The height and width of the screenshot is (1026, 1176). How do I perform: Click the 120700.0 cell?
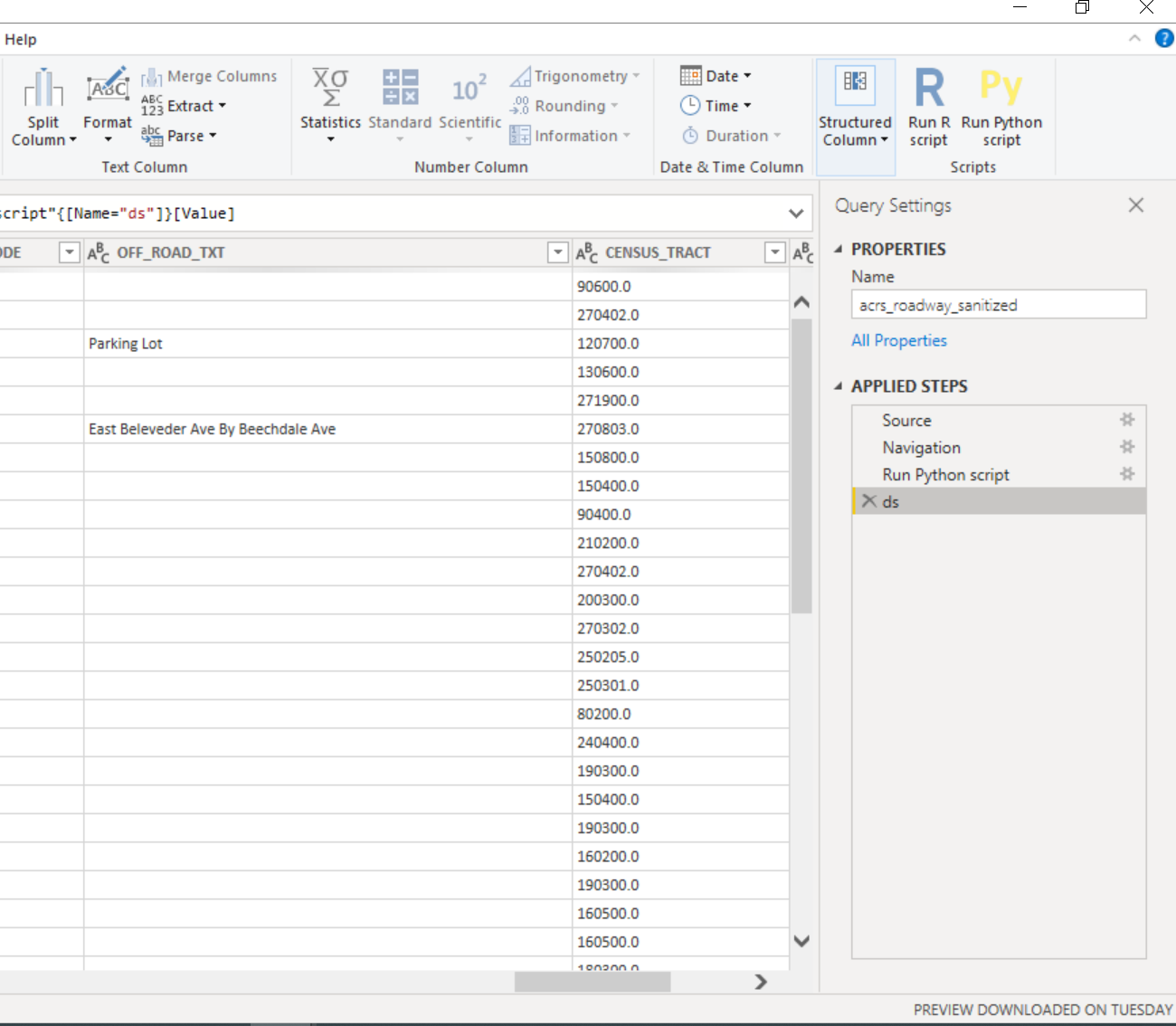click(x=680, y=344)
